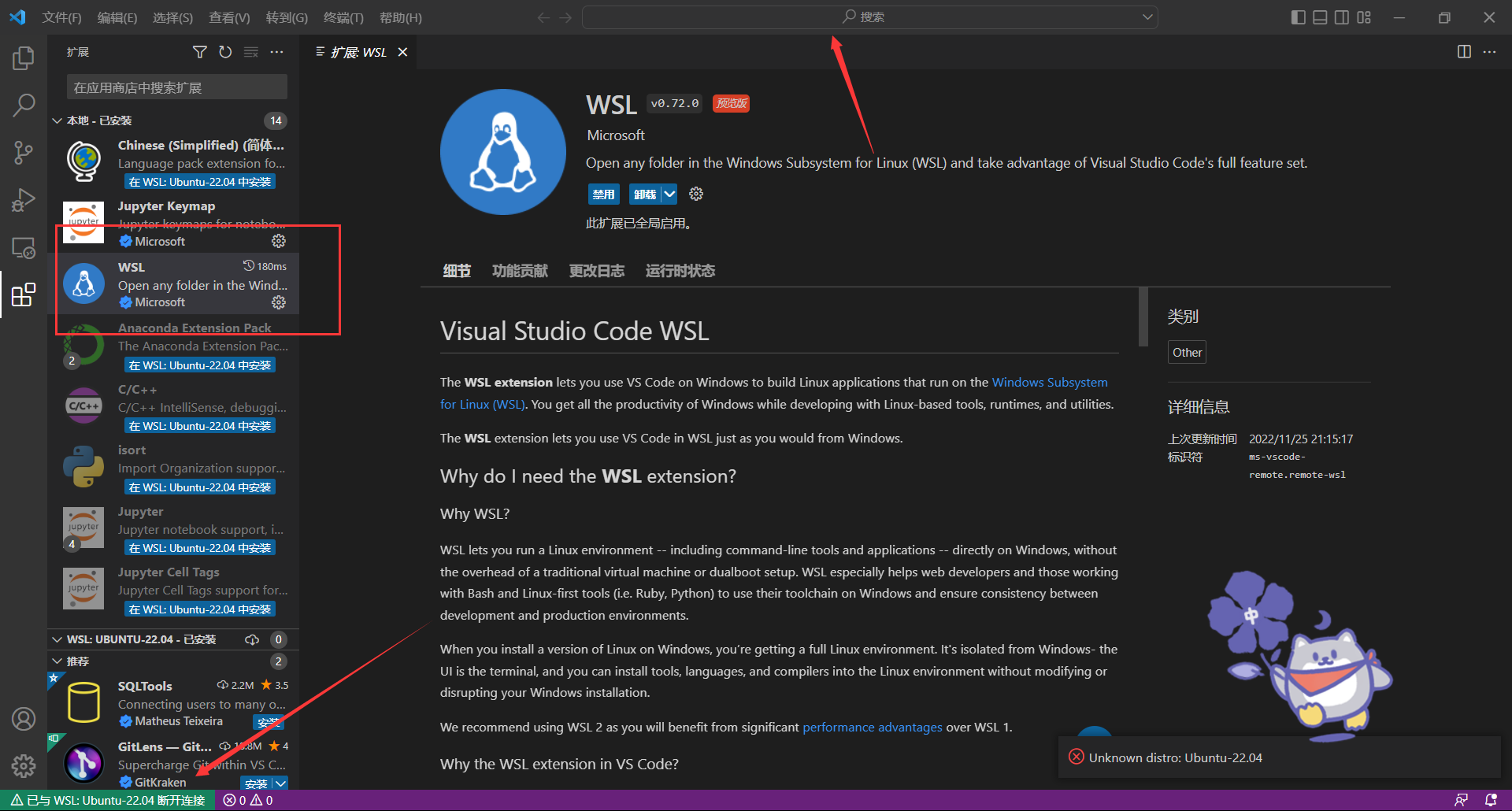Install isort extension in WSL Ubuntu-22.04
Image resolution: width=1512 pixels, height=811 pixels.
click(x=200, y=487)
